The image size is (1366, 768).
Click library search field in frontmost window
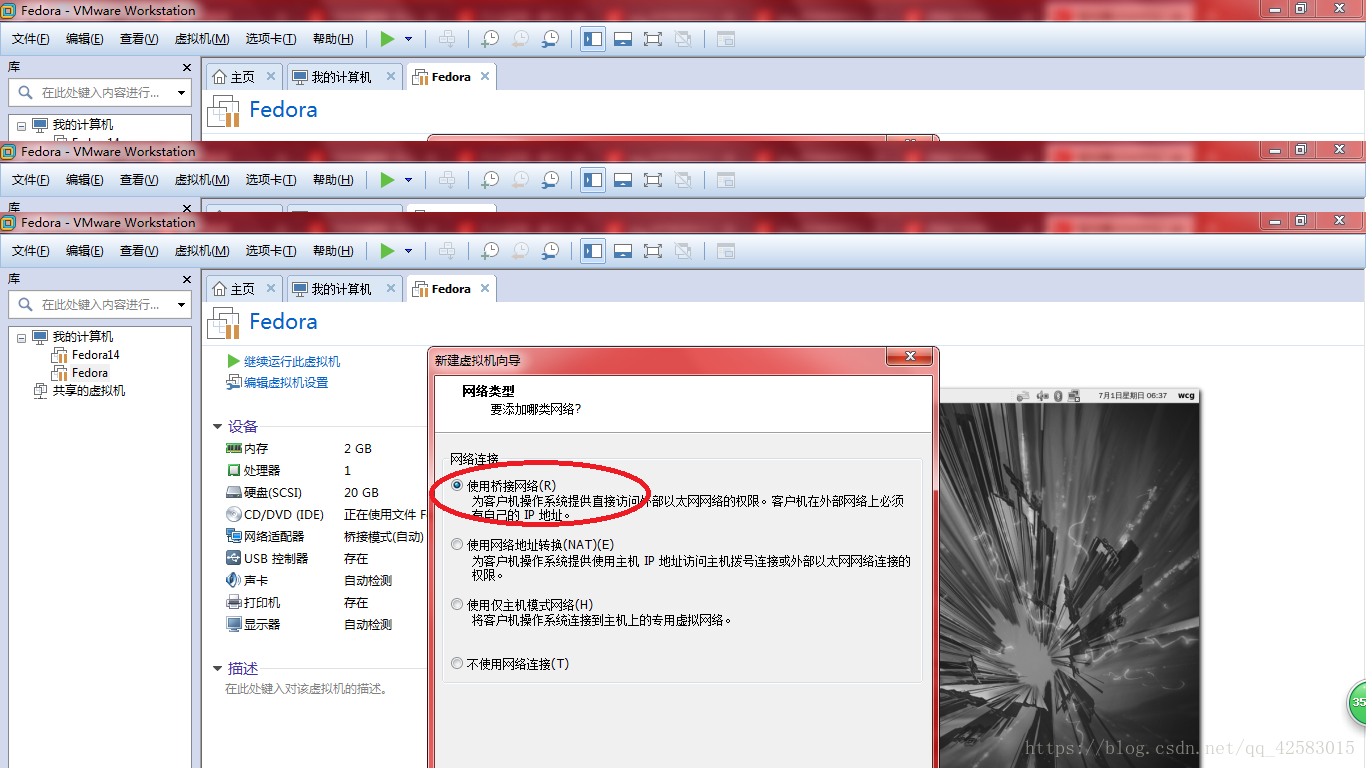[100, 305]
